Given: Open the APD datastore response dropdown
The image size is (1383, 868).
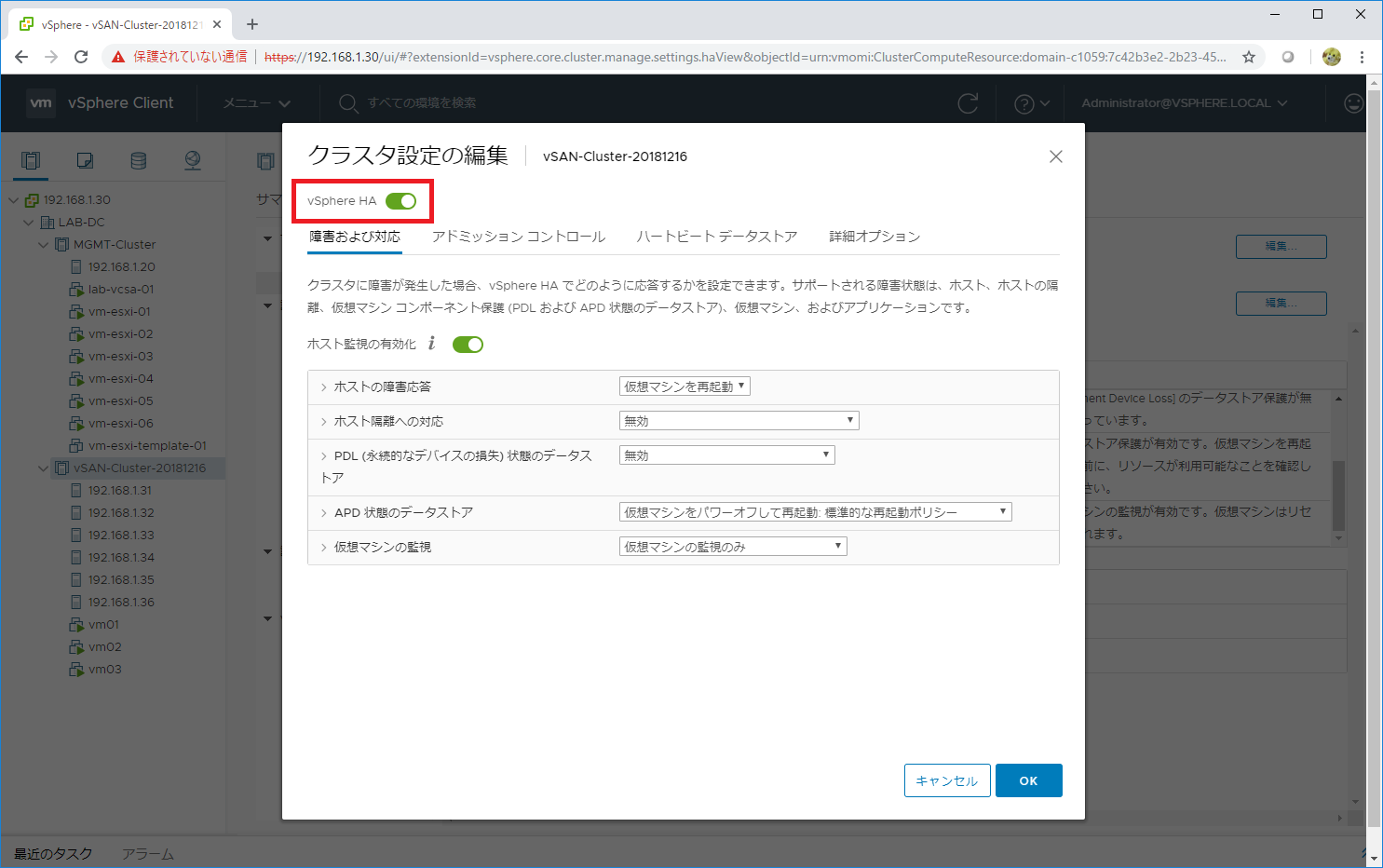Looking at the screenshot, I should pyautogui.click(x=815, y=512).
